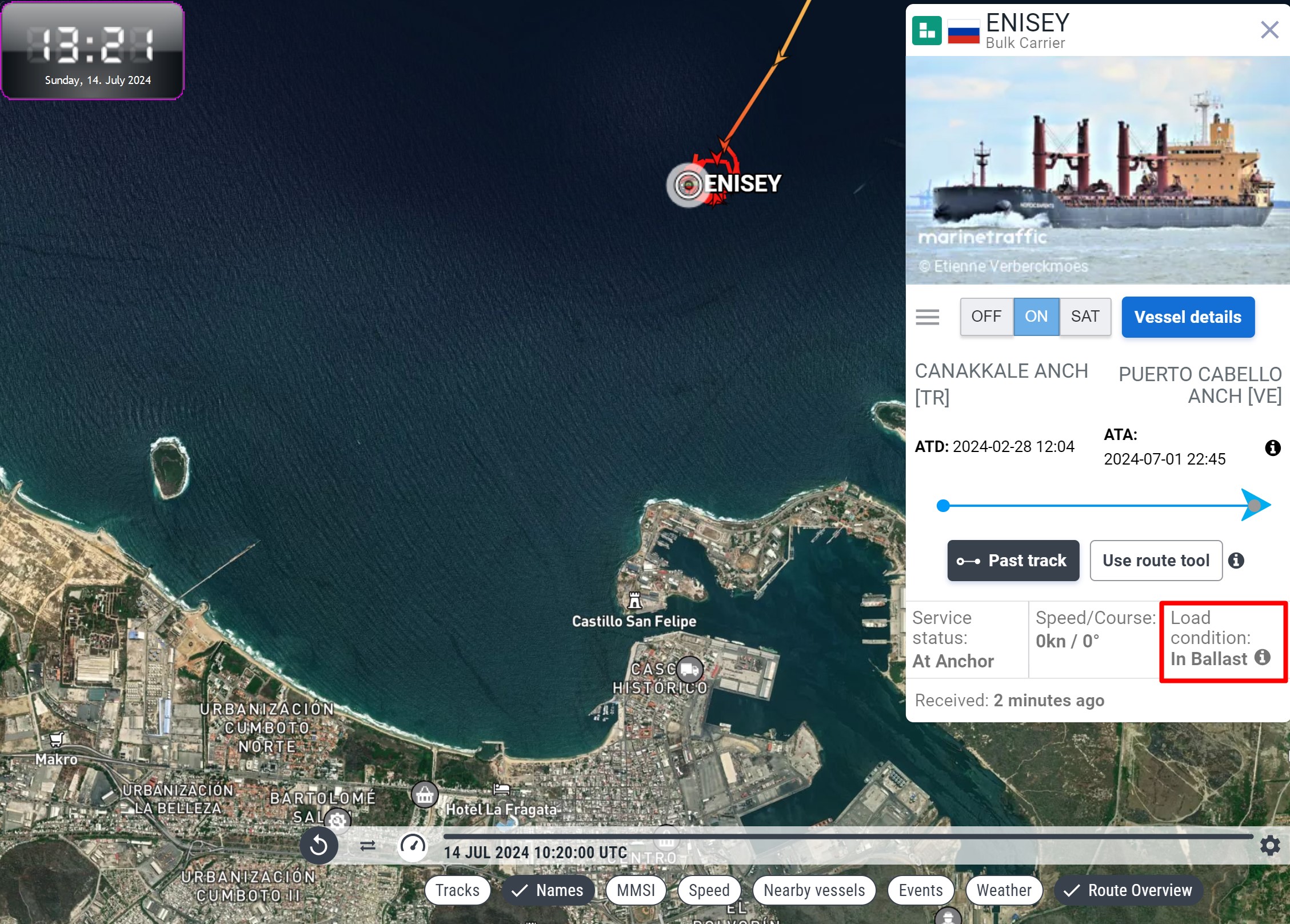Open Vessel details
Viewport: 1290px width, 924px height.
[1188, 317]
